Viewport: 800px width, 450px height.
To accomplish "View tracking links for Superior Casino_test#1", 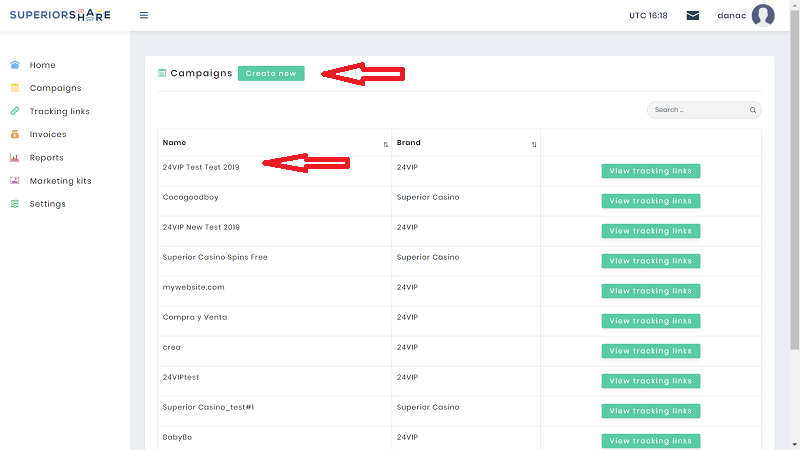I will (651, 411).
